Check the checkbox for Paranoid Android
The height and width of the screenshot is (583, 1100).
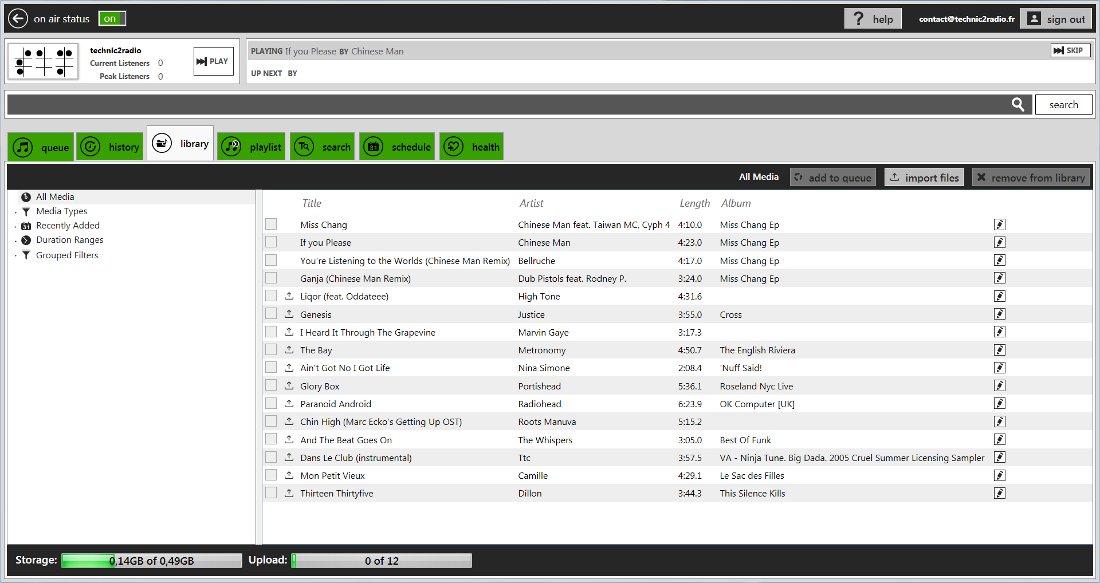271,404
